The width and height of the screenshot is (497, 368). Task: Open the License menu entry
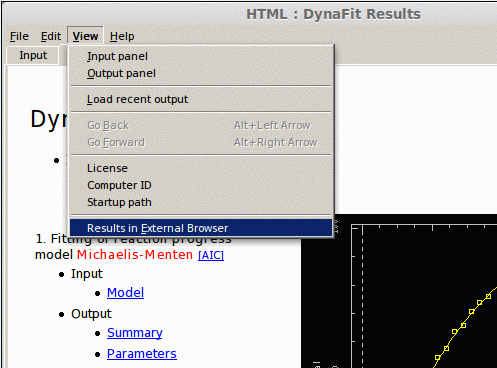pyautogui.click(x=201, y=168)
